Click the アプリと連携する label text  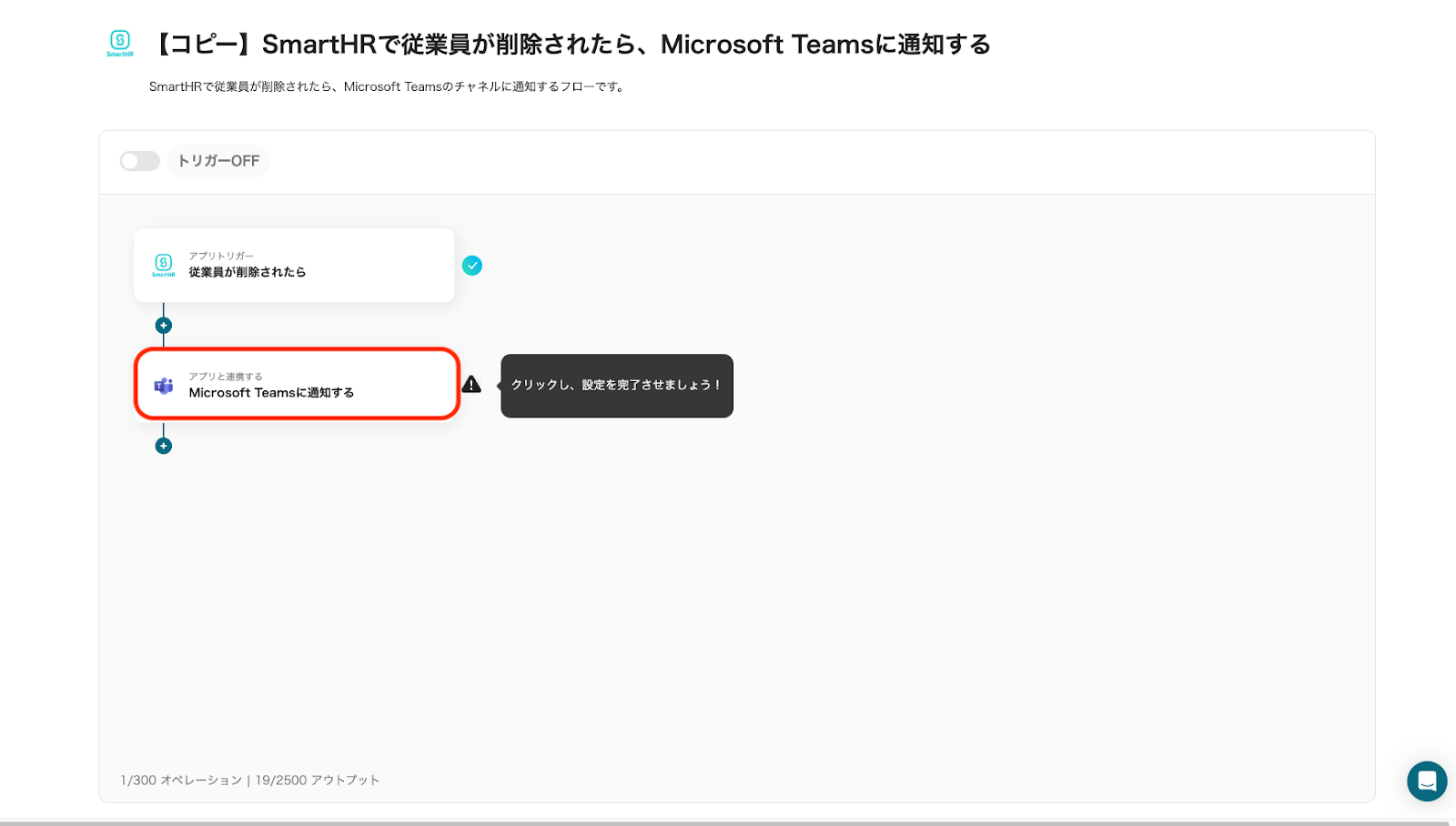[226, 376]
